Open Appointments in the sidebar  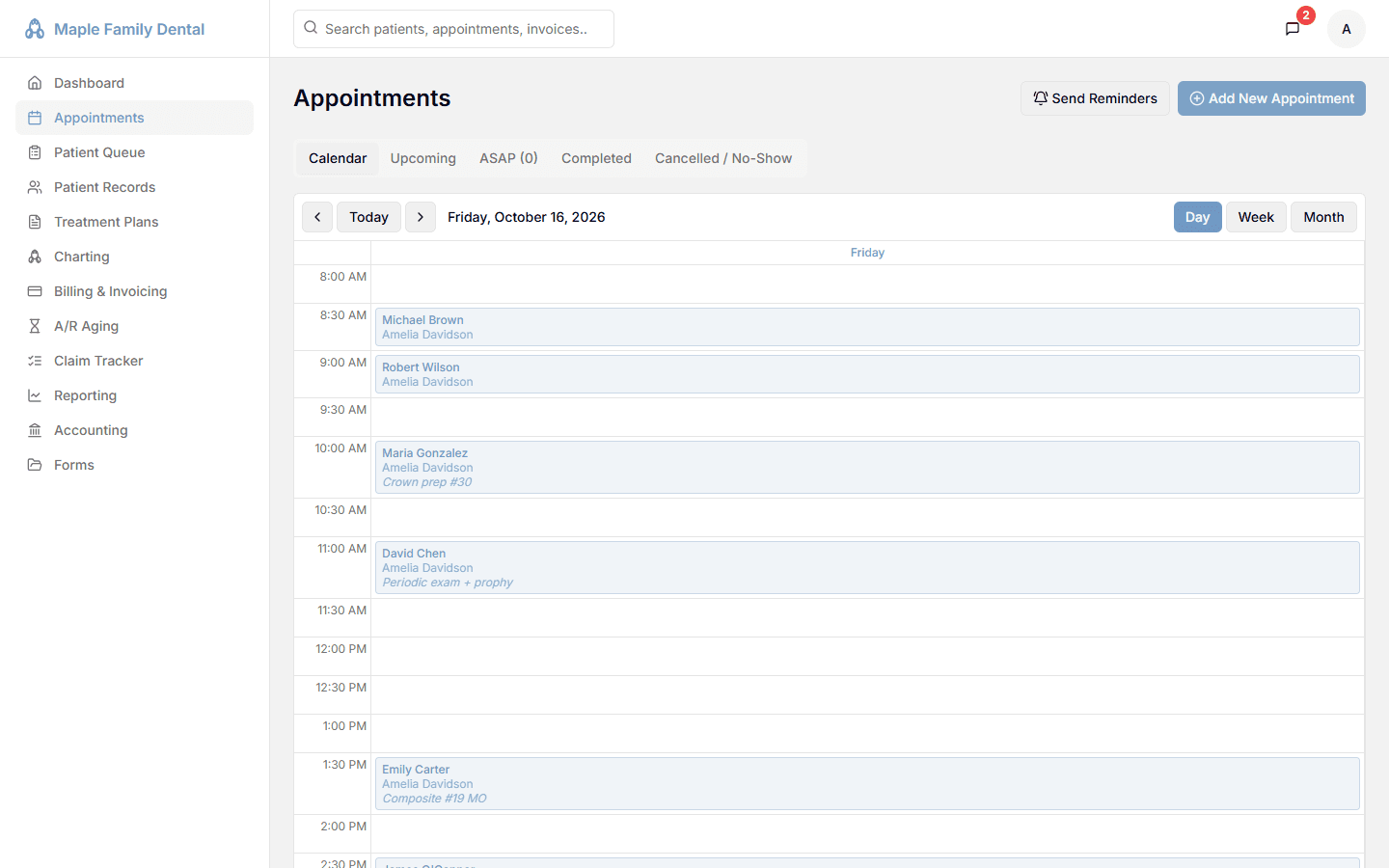[134, 118]
